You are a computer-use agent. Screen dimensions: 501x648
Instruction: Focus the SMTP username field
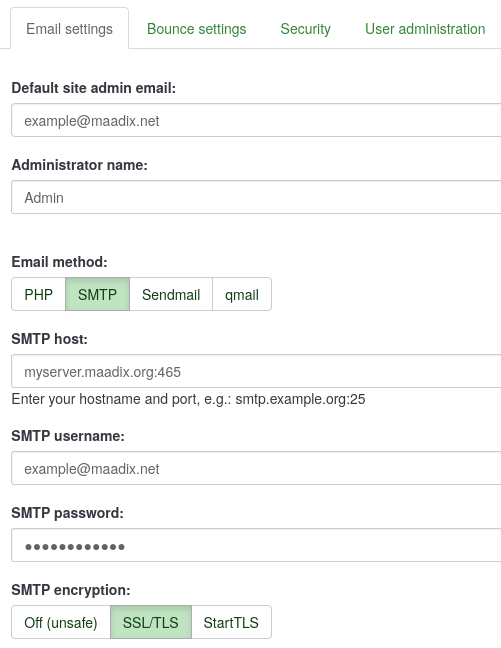[x=256, y=468]
